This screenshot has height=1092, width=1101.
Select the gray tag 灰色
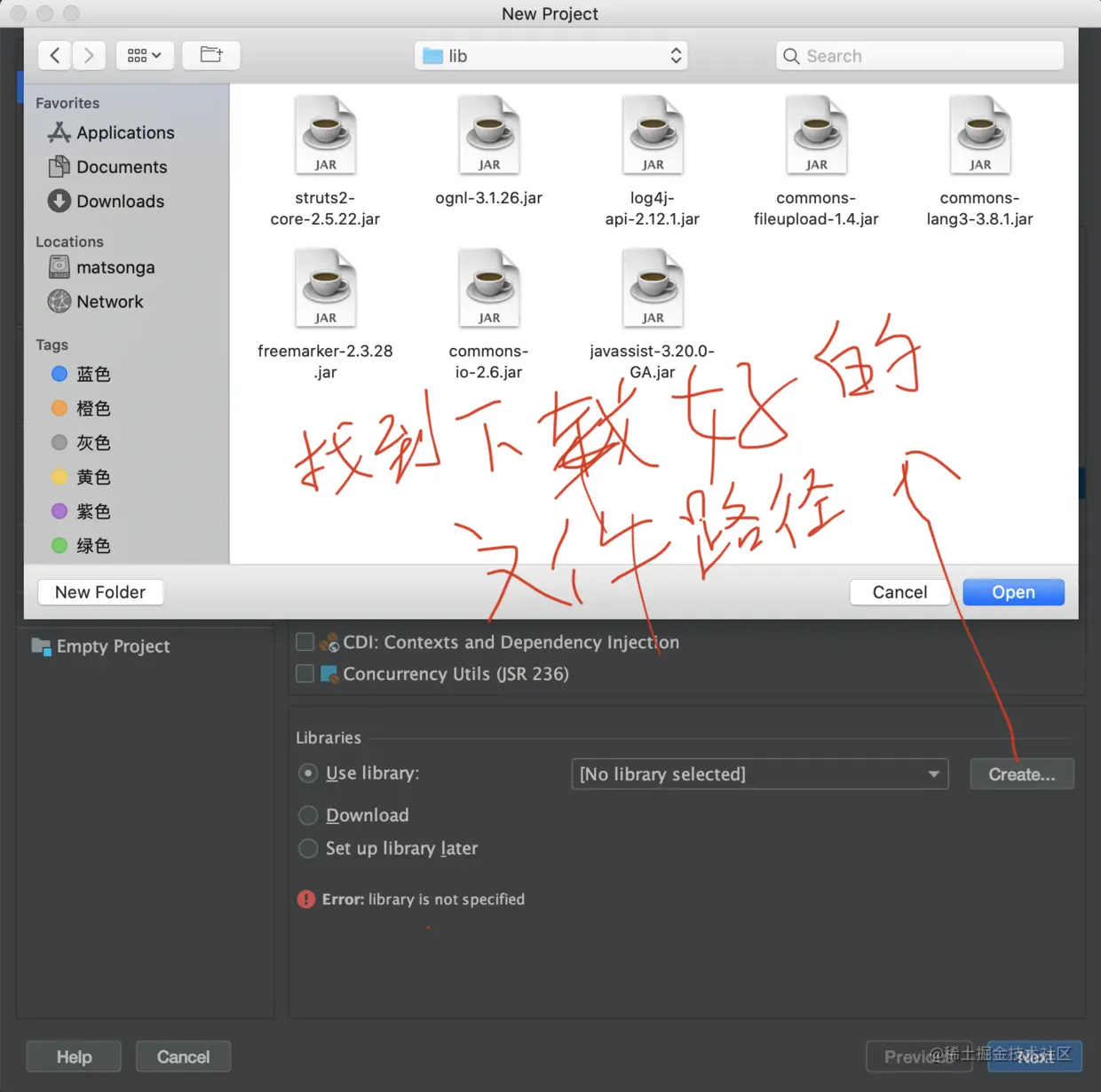(81, 442)
